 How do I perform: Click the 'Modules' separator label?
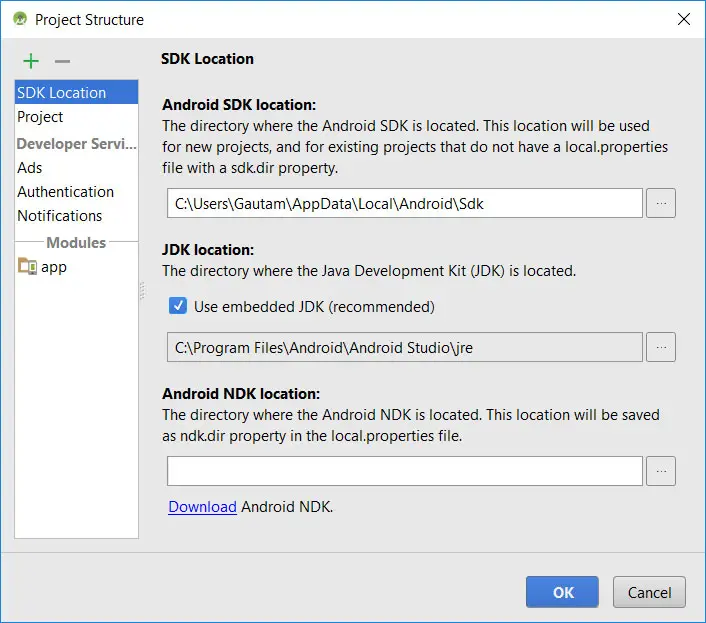click(76, 243)
